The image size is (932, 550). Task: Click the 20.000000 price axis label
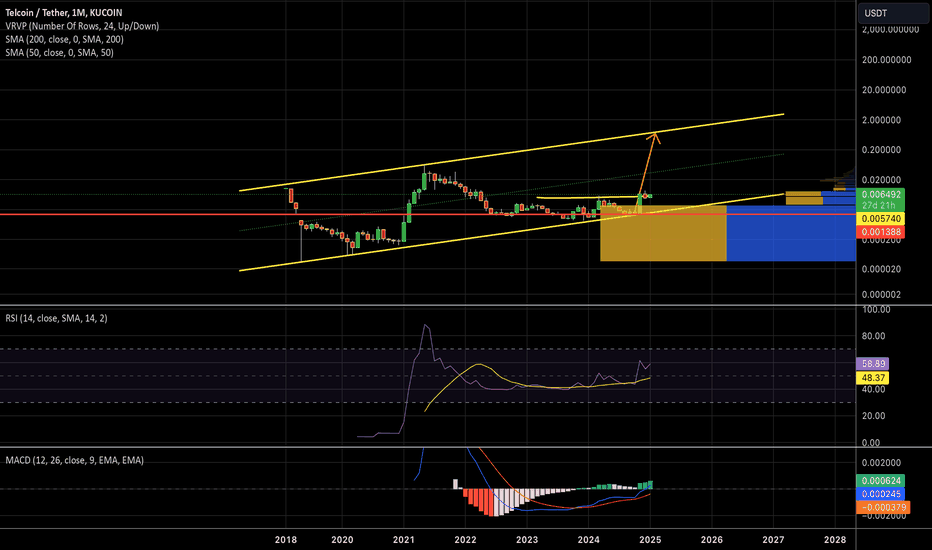point(884,90)
